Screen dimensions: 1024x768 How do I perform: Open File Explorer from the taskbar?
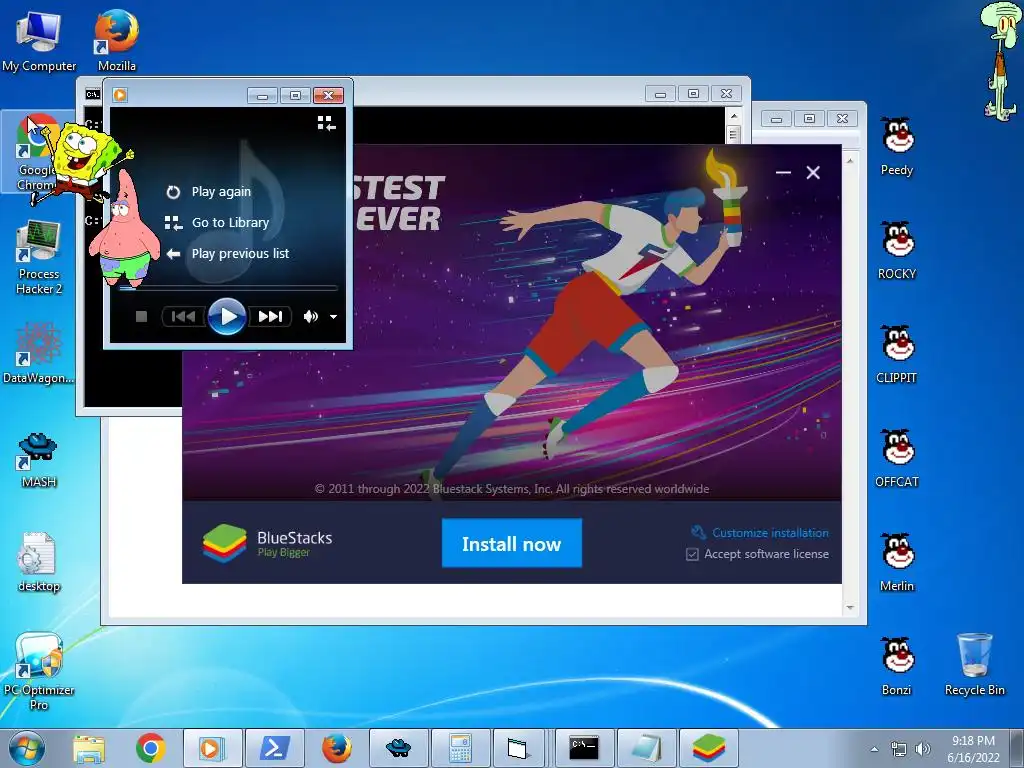coord(89,748)
